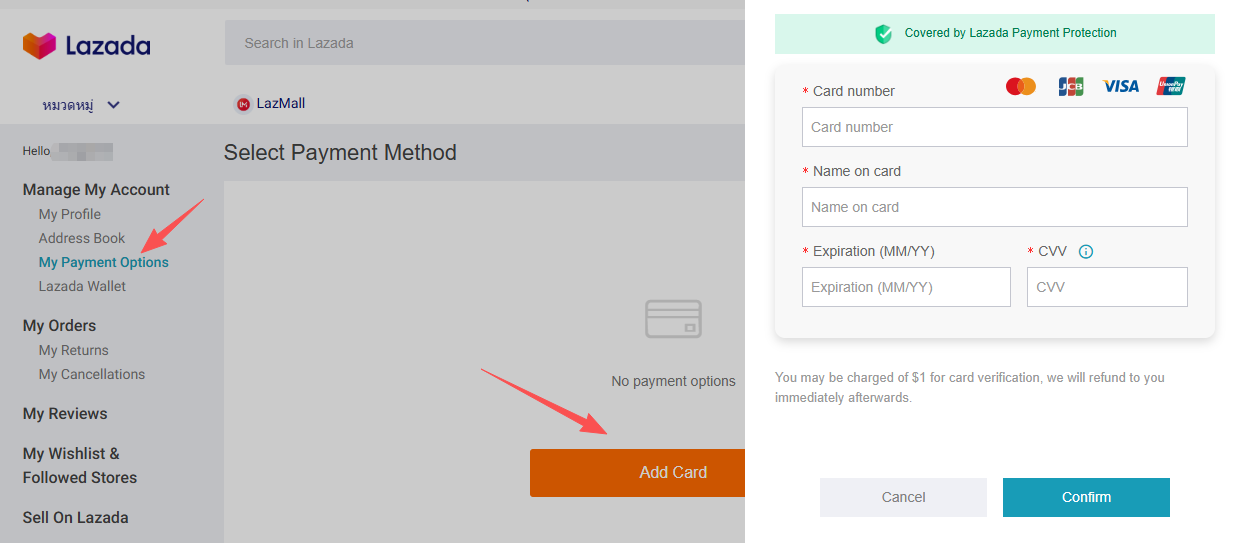The width and height of the screenshot is (1241, 543).
Task: Click the LazMall badge icon
Action: click(x=243, y=104)
